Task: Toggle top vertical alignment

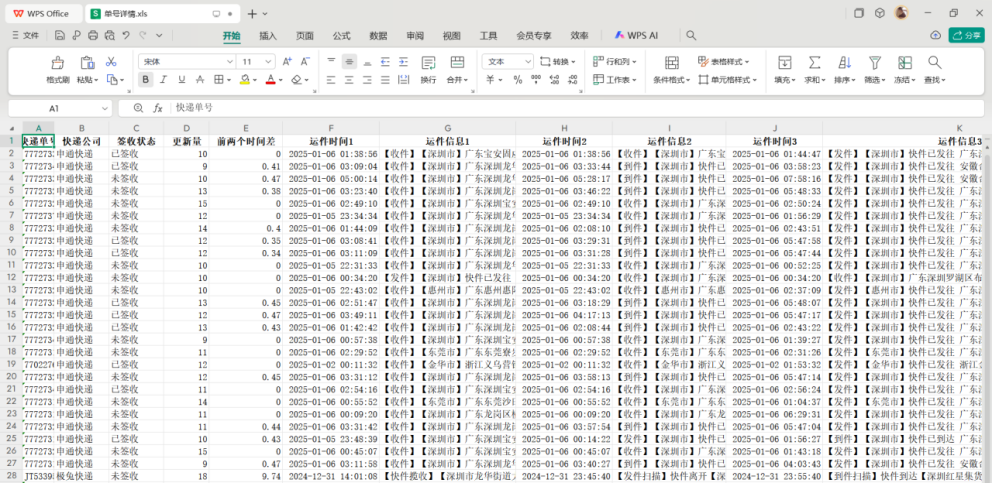Action: [x=331, y=61]
